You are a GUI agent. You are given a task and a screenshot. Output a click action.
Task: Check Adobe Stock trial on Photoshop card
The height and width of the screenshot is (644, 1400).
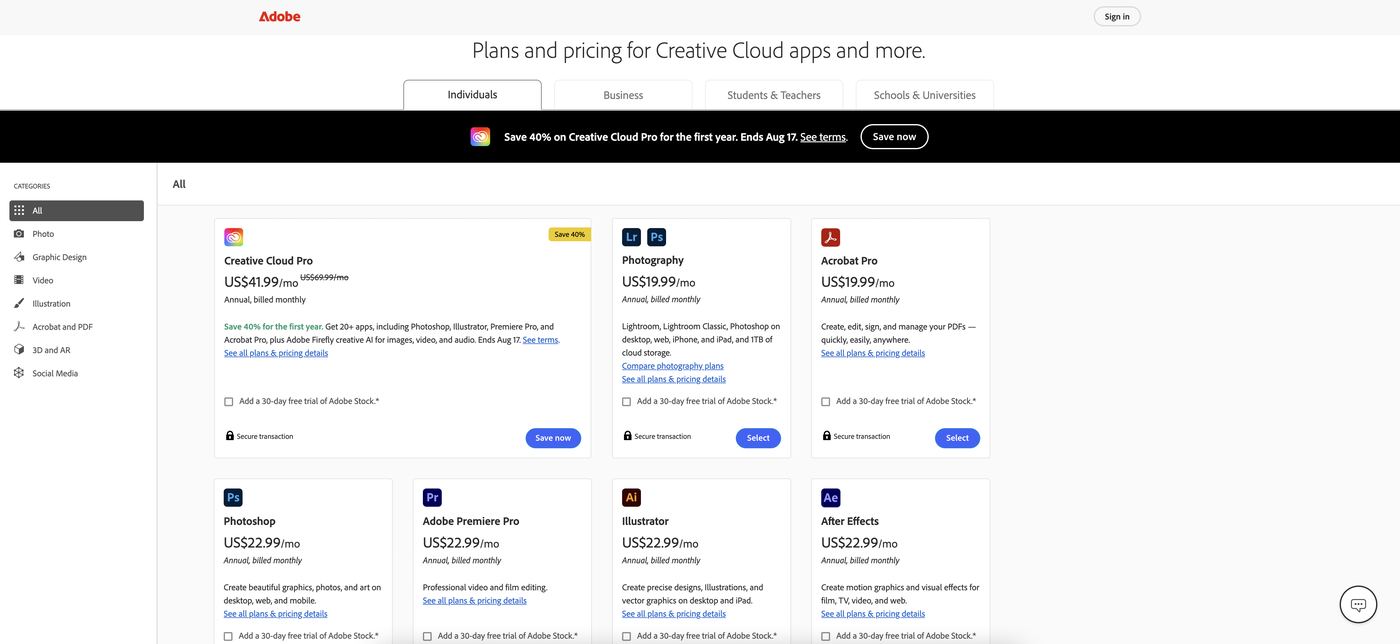coord(228,636)
